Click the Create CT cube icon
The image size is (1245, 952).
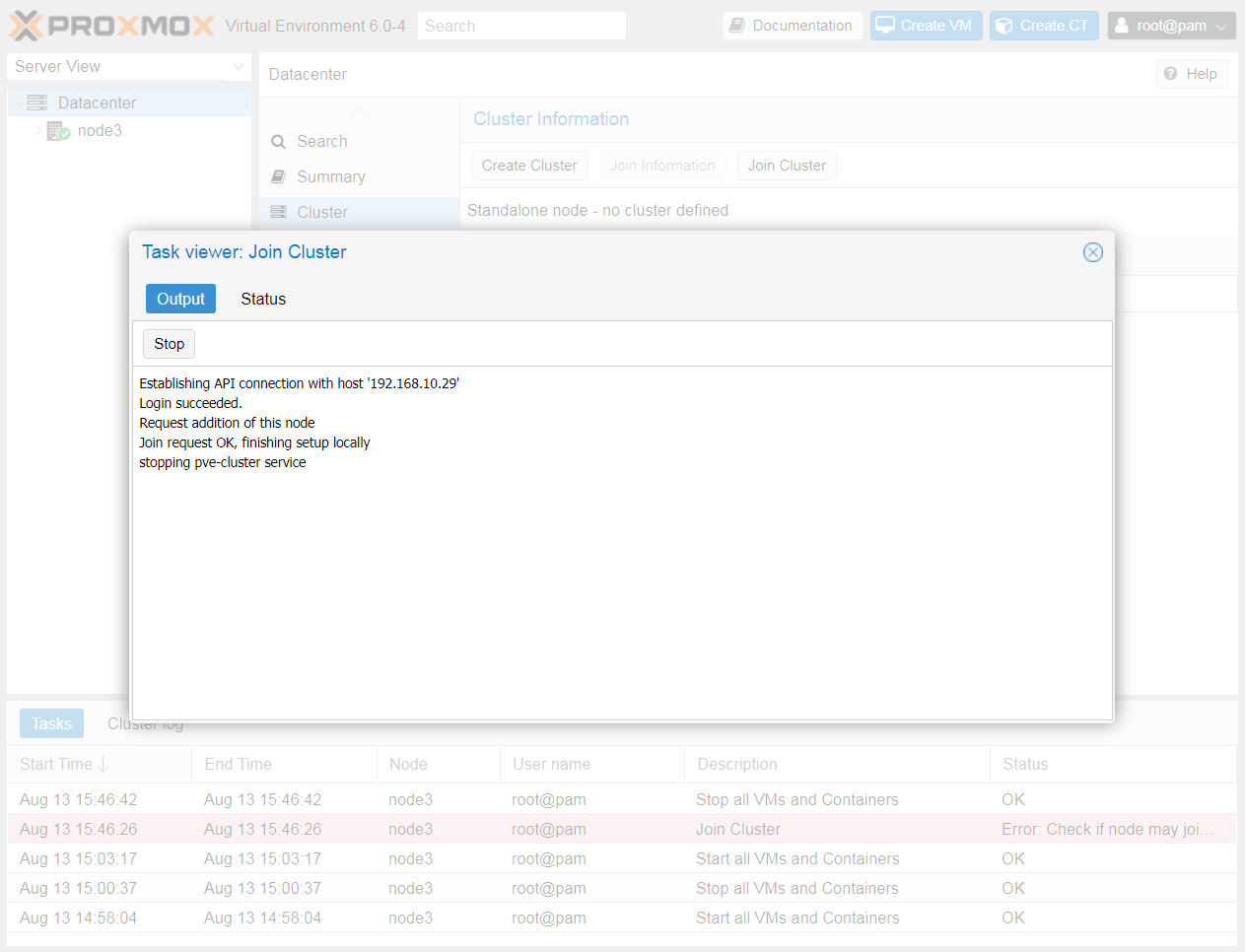(x=1004, y=26)
